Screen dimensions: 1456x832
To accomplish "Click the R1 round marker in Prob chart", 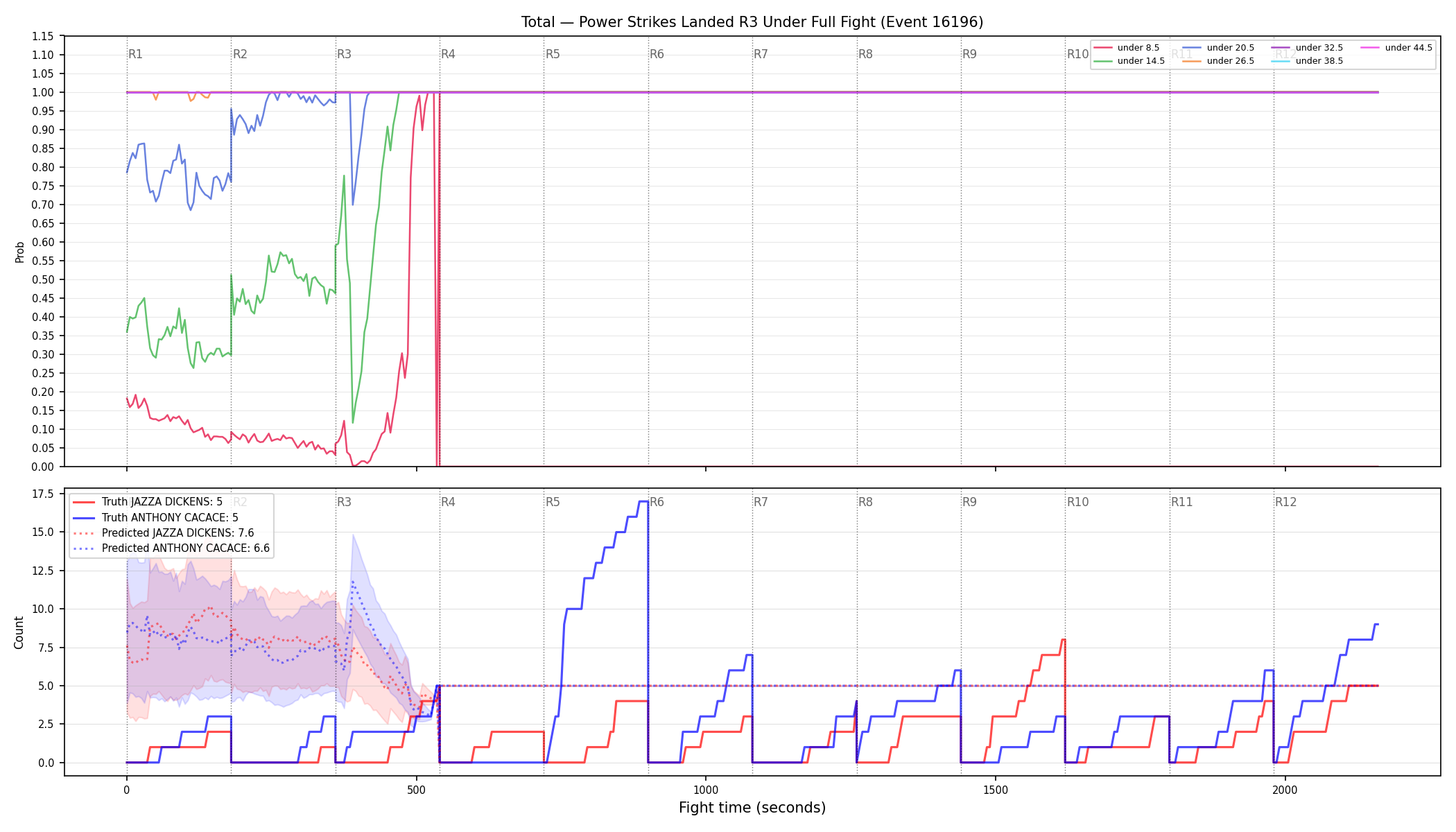I will (x=135, y=54).
